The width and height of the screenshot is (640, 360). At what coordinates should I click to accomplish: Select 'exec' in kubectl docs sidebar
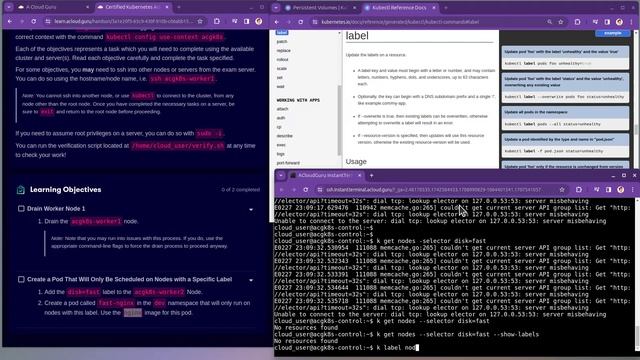(x=281, y=144)
